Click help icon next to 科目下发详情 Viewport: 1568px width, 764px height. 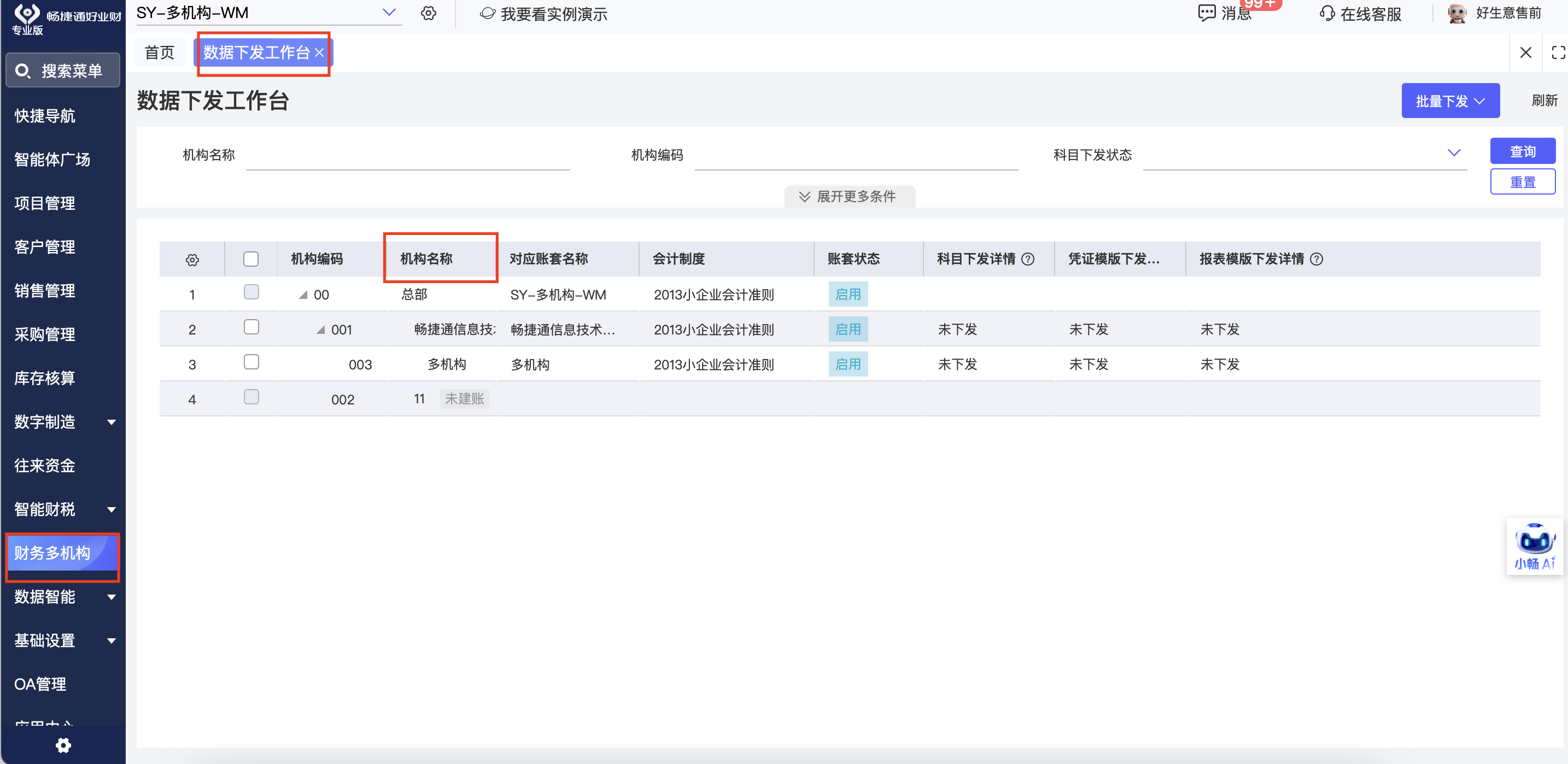click(1028, 259)
